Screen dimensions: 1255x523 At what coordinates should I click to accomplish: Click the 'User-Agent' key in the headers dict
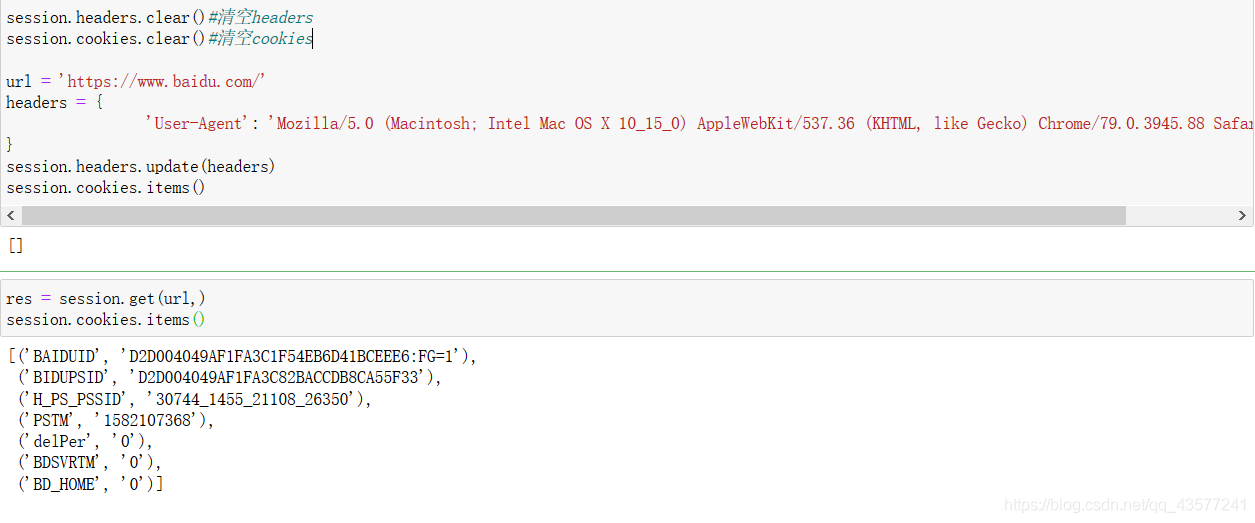pyautogui.click(x=199, y=124)
